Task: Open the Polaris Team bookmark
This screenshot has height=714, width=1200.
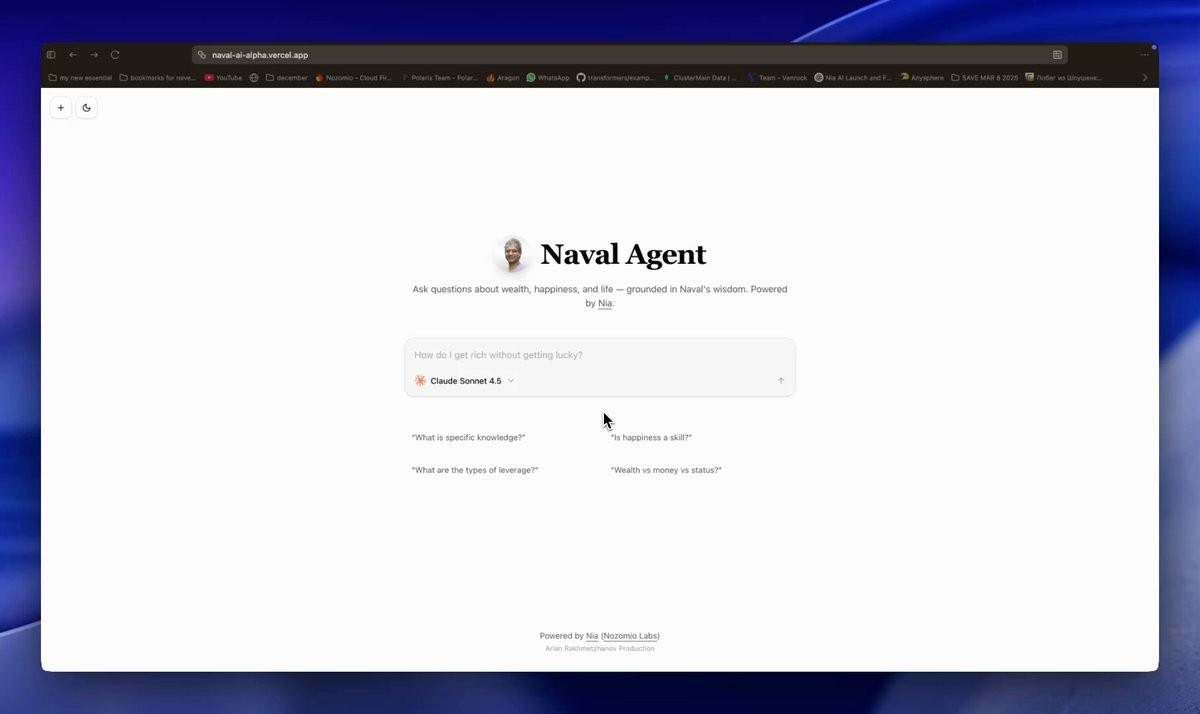Action: [440, 77]
